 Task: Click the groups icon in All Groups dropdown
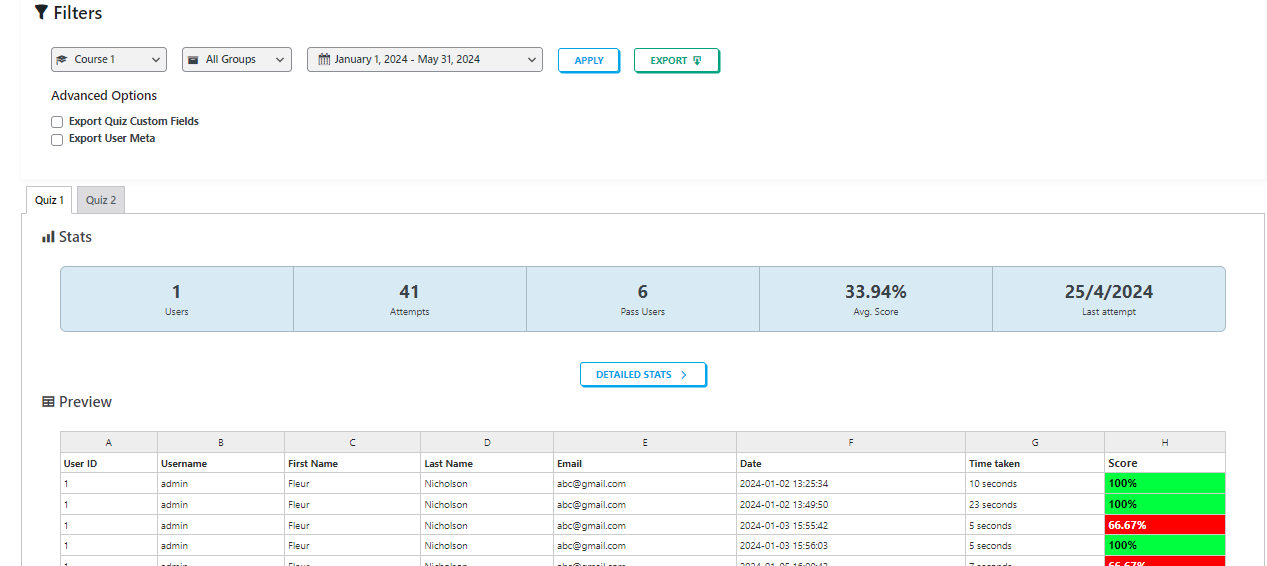point(193,60)
